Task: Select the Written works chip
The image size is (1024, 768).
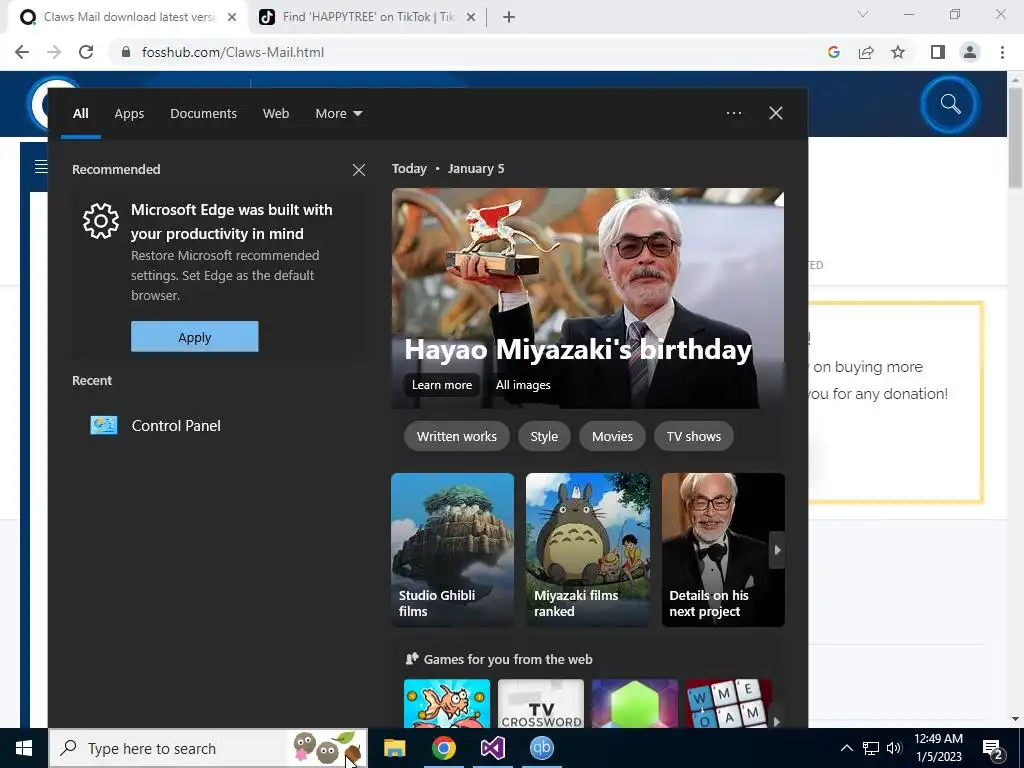Action: [456, 436]
